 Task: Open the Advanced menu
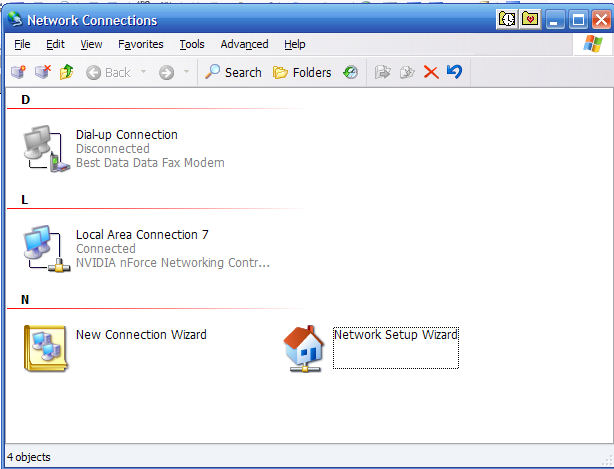244,44
